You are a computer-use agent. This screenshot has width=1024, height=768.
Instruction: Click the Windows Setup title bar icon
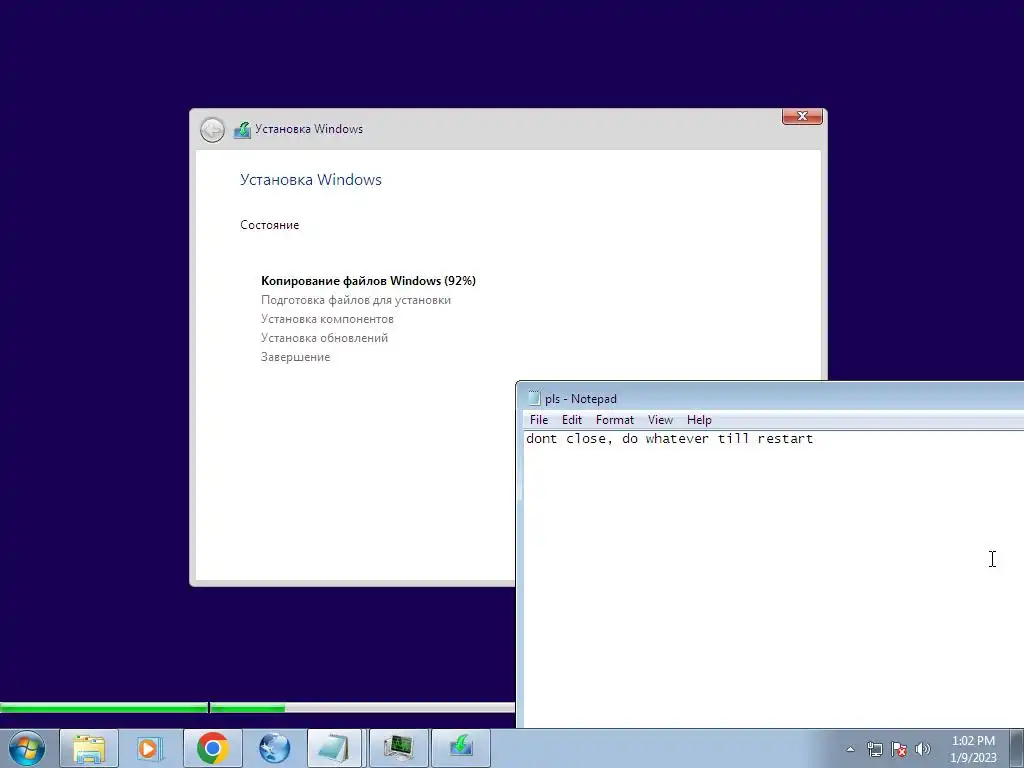(242, 129)
